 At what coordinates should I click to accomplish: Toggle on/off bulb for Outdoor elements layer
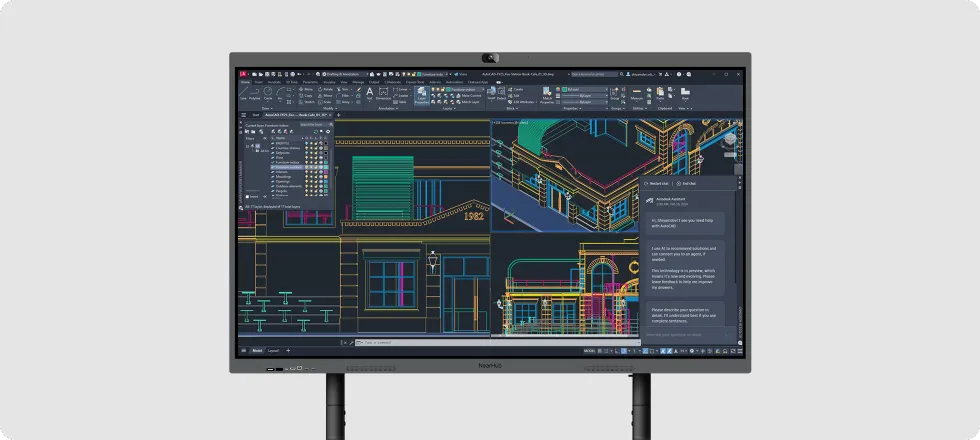306,186
